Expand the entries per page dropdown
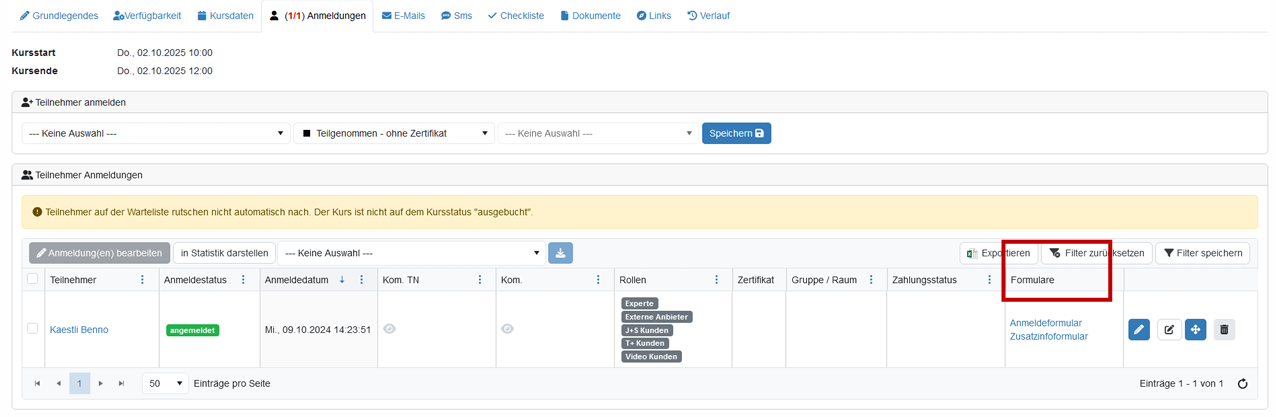Screen dimensions: 1276x417 pos(166,384)
